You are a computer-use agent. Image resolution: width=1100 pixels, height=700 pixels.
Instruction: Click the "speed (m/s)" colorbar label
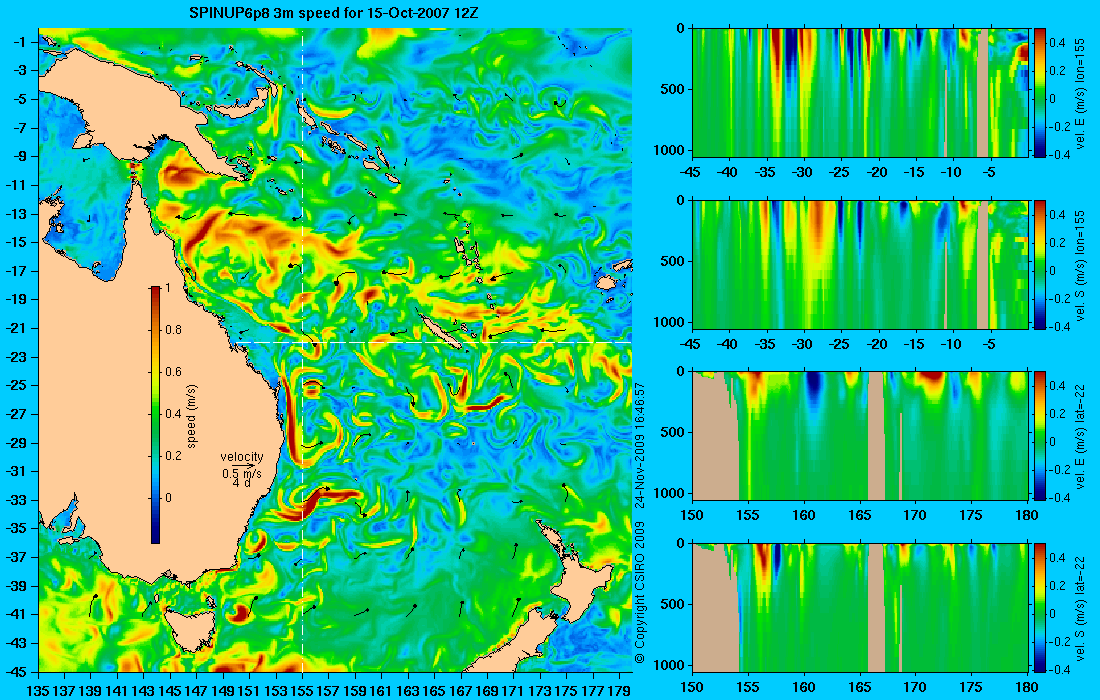192,416
